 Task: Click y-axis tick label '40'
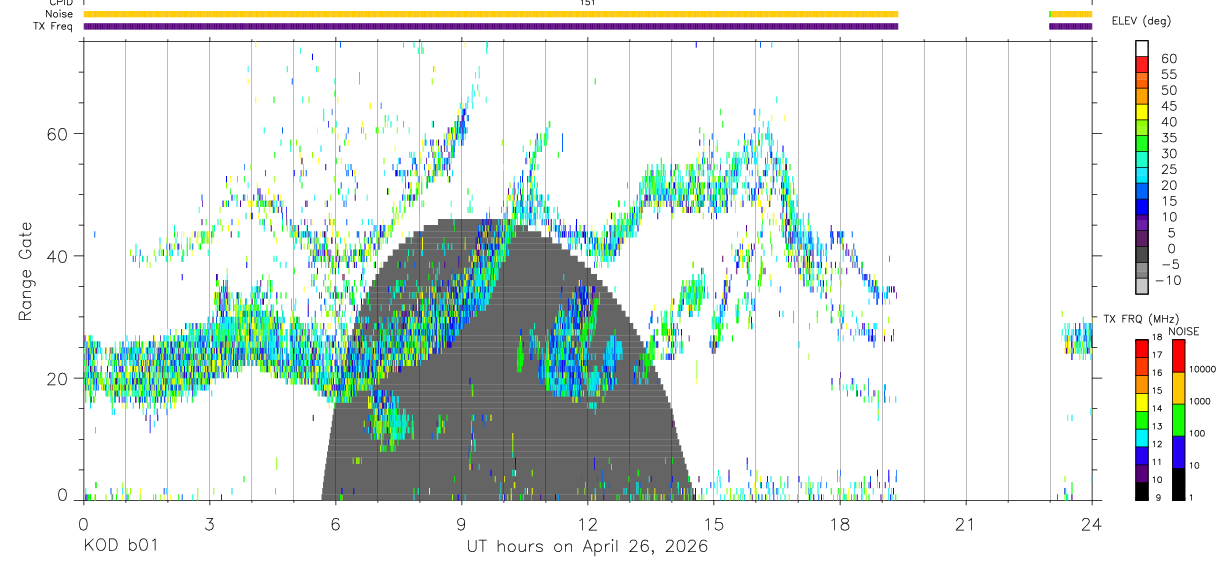(58, 256)
